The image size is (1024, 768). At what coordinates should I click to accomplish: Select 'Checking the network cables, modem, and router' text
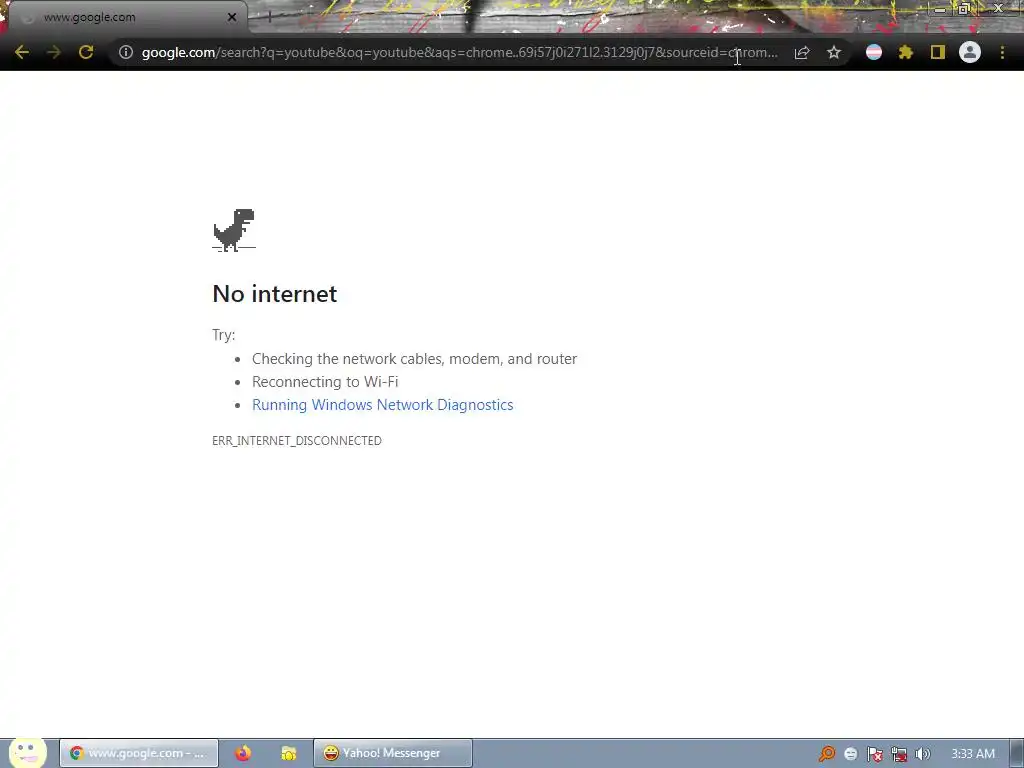(x=415, y=359)
